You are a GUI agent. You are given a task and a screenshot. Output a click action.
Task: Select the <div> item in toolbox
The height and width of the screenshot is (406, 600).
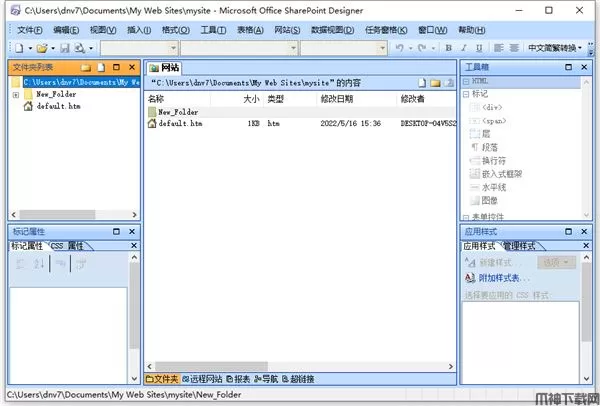[486, 107]
